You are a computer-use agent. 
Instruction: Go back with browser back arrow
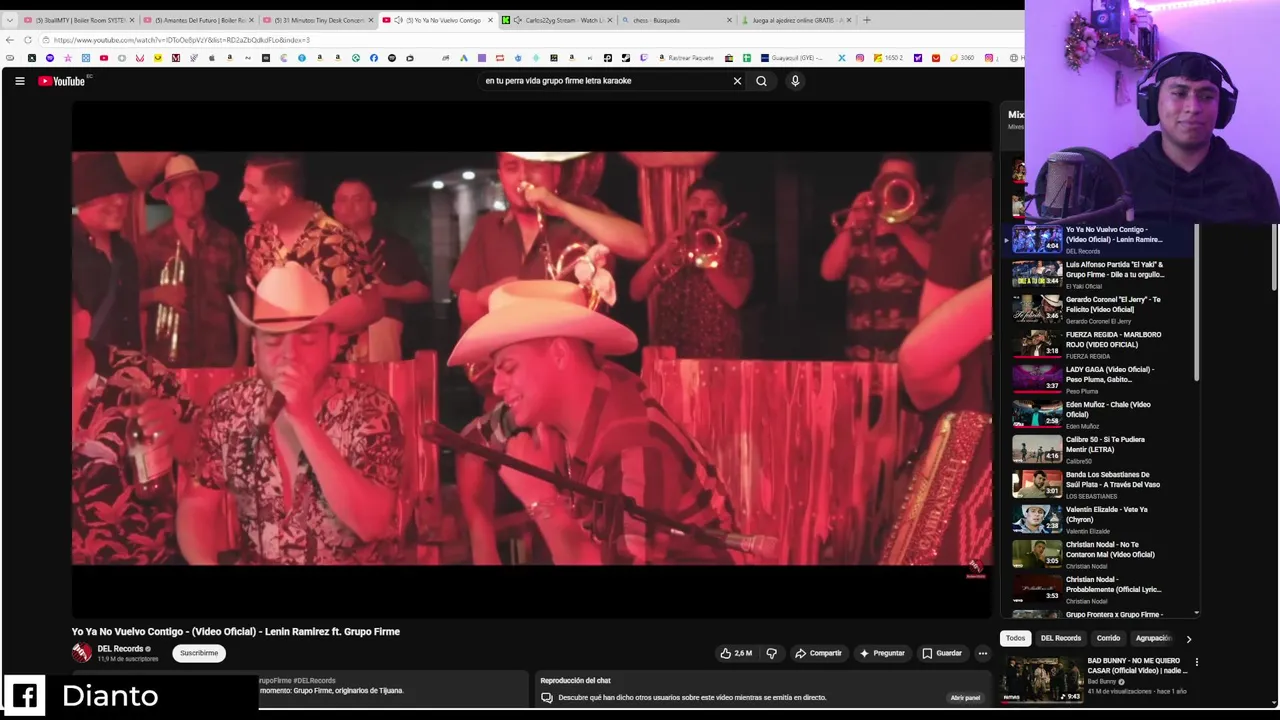pyautogui.click(x=10, y=40)
